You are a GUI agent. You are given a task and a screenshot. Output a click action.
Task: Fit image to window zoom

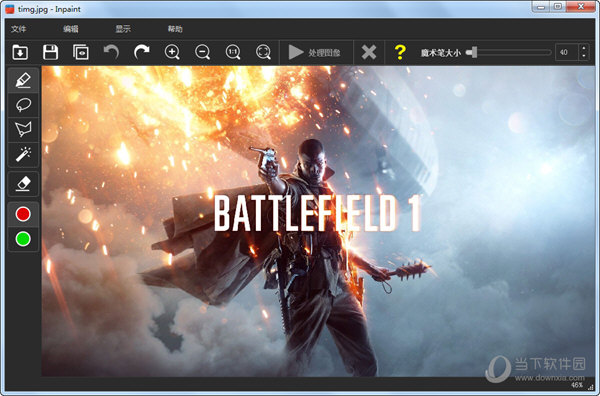[263, 52]
